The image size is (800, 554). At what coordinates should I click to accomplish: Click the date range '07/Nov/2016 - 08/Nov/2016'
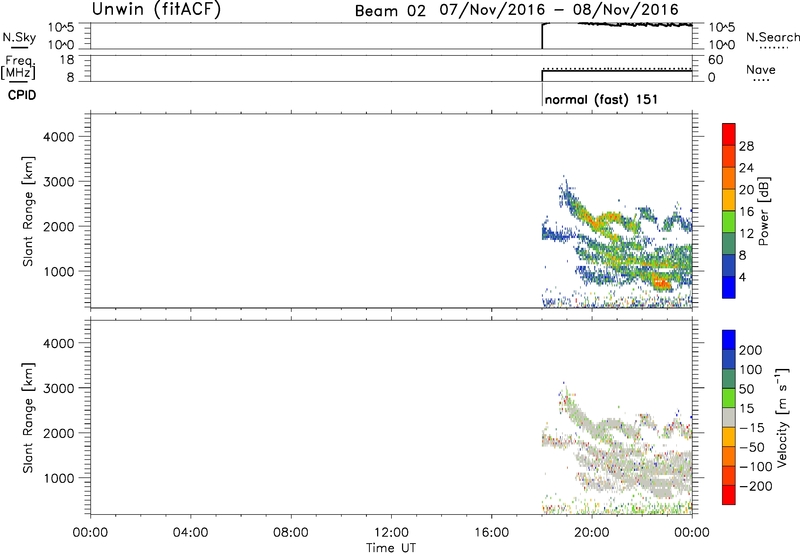click(x=559, y=10)
